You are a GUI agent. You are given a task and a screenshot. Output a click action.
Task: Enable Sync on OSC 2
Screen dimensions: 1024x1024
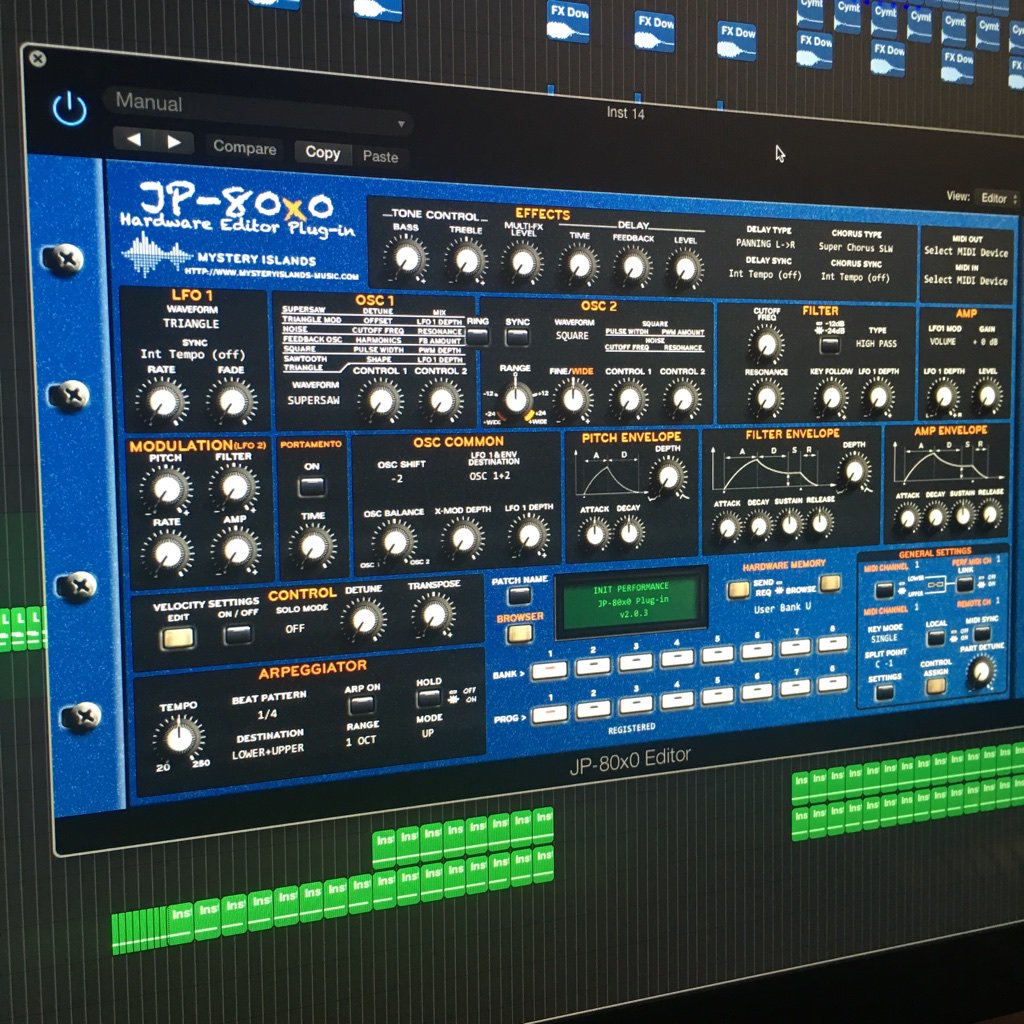pos(517,338)
